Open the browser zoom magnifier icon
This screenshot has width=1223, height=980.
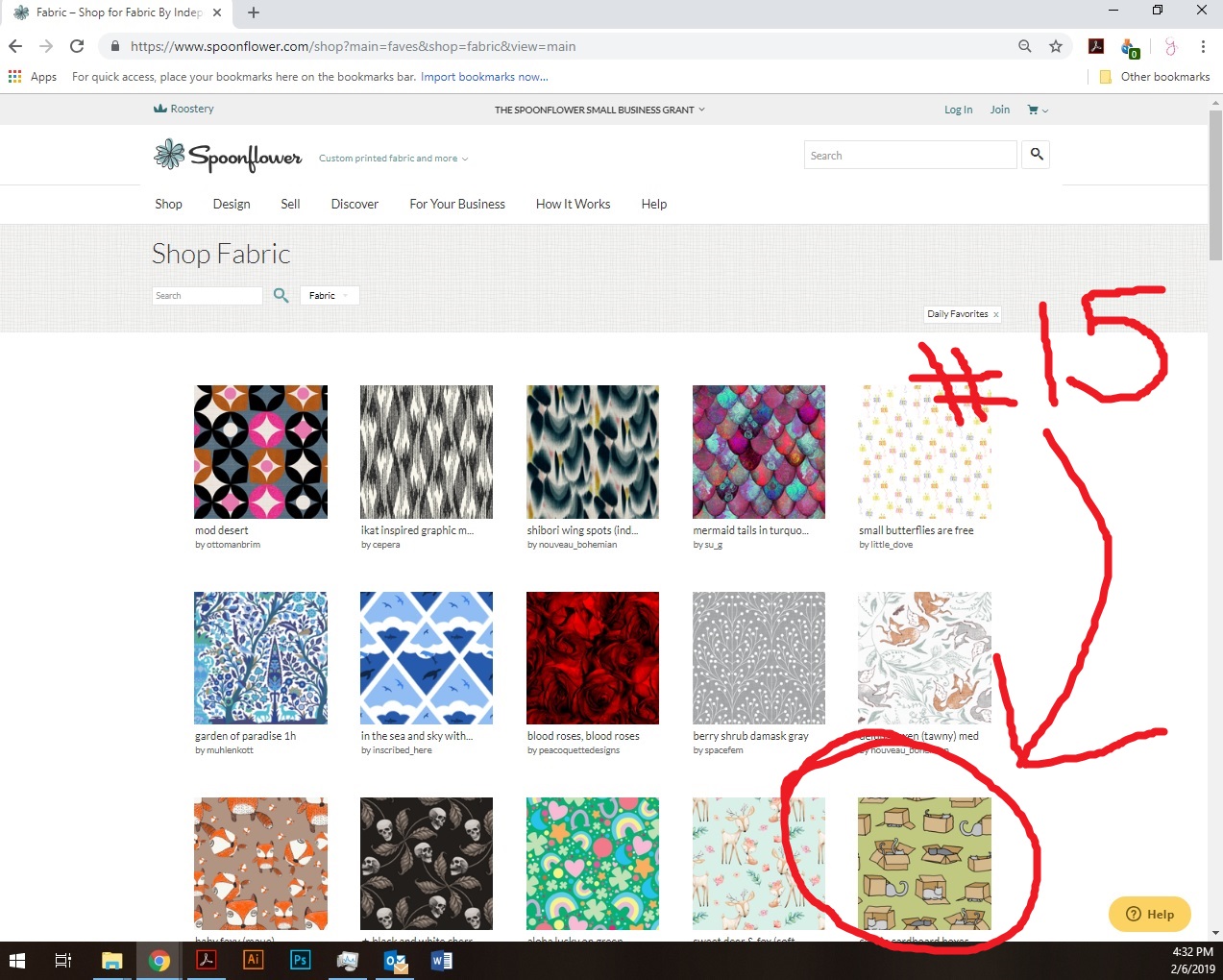pos(1025,46)
